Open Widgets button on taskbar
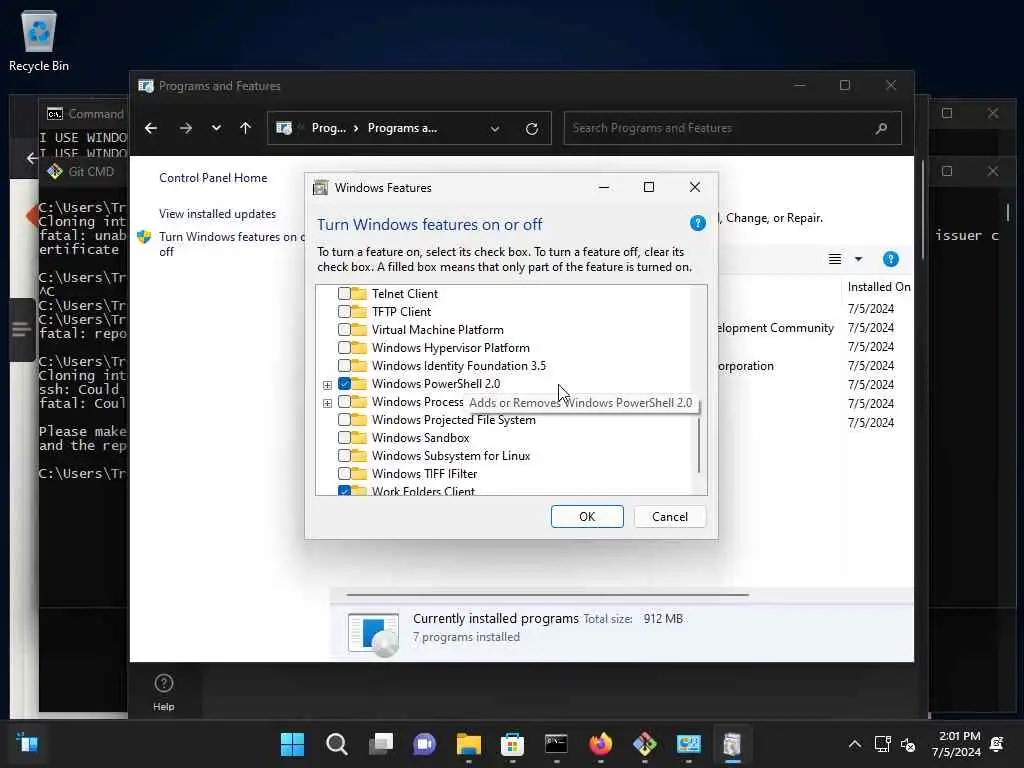 pyautogui.click(x=27, y=743)
